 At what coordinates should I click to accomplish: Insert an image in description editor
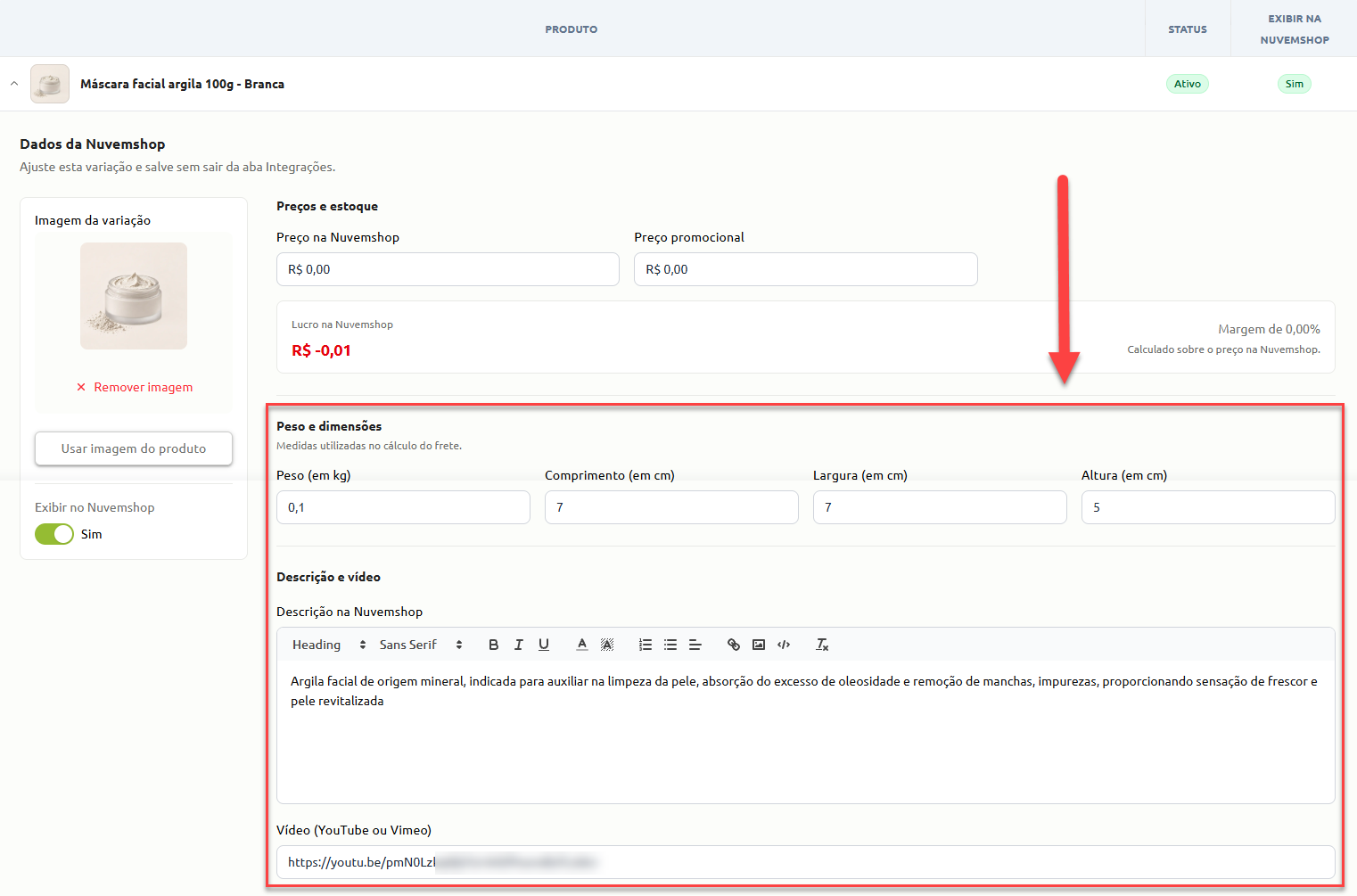tap(759, 645)
